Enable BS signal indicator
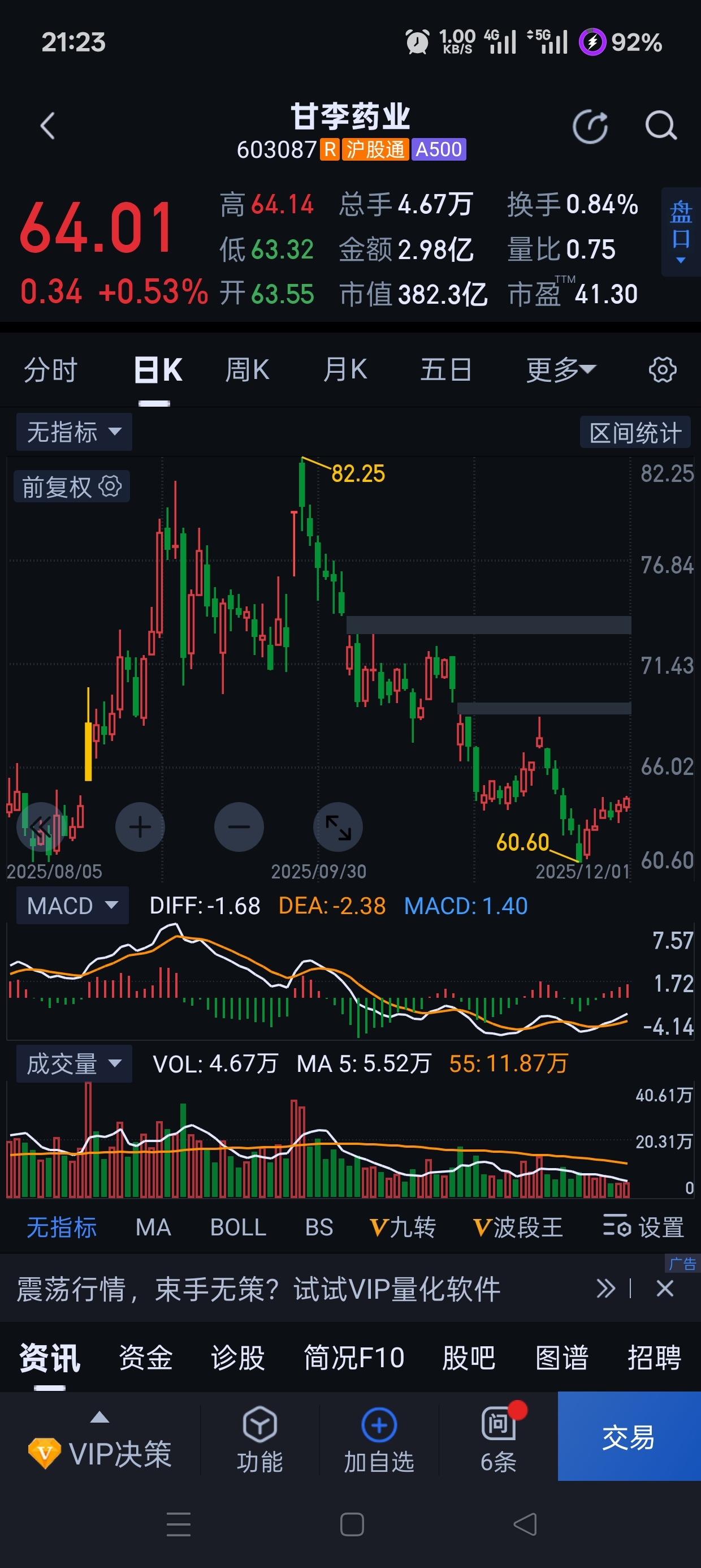The image size is (701, 1568). [x=319, y=1227]
